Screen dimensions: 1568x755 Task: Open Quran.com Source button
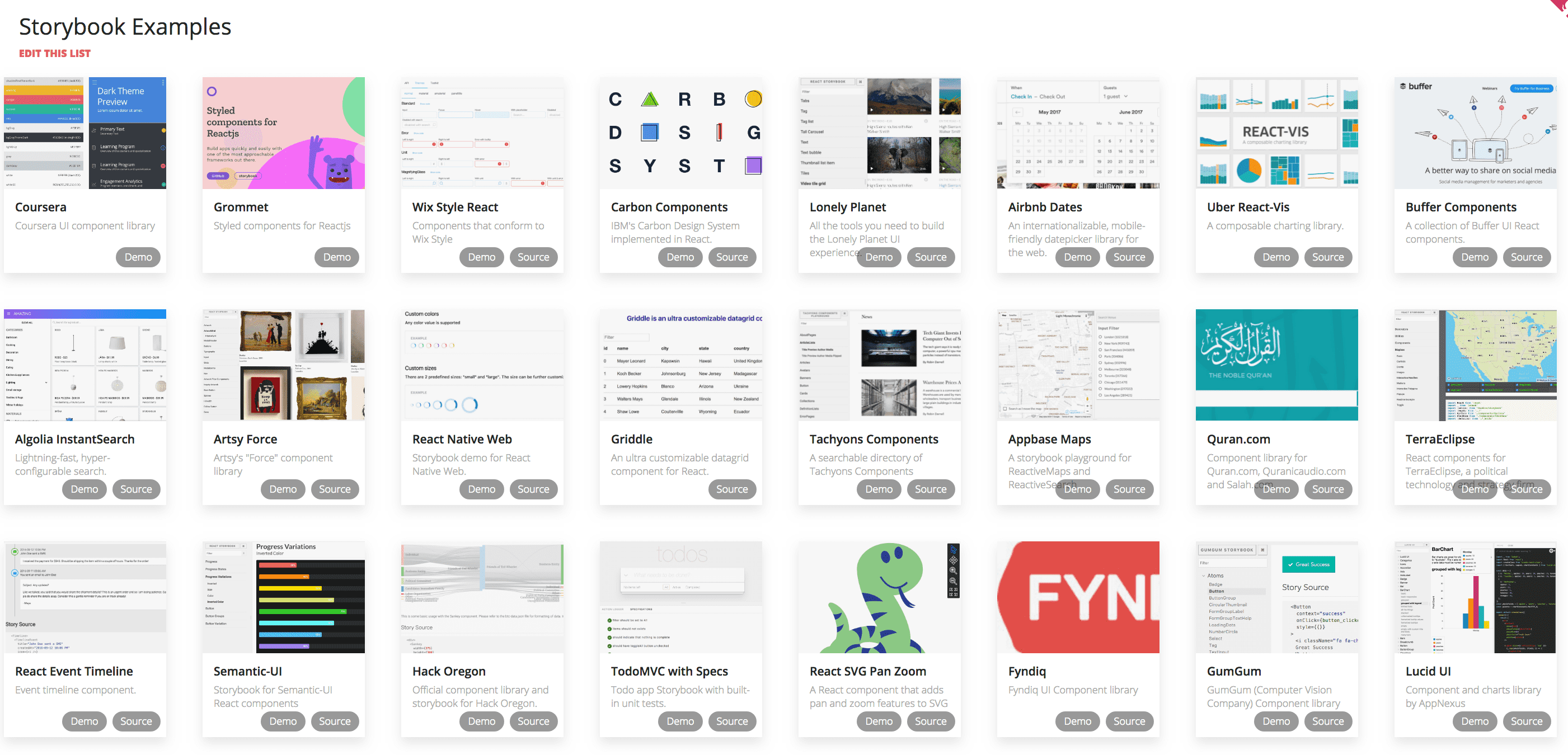(1328, 489)
